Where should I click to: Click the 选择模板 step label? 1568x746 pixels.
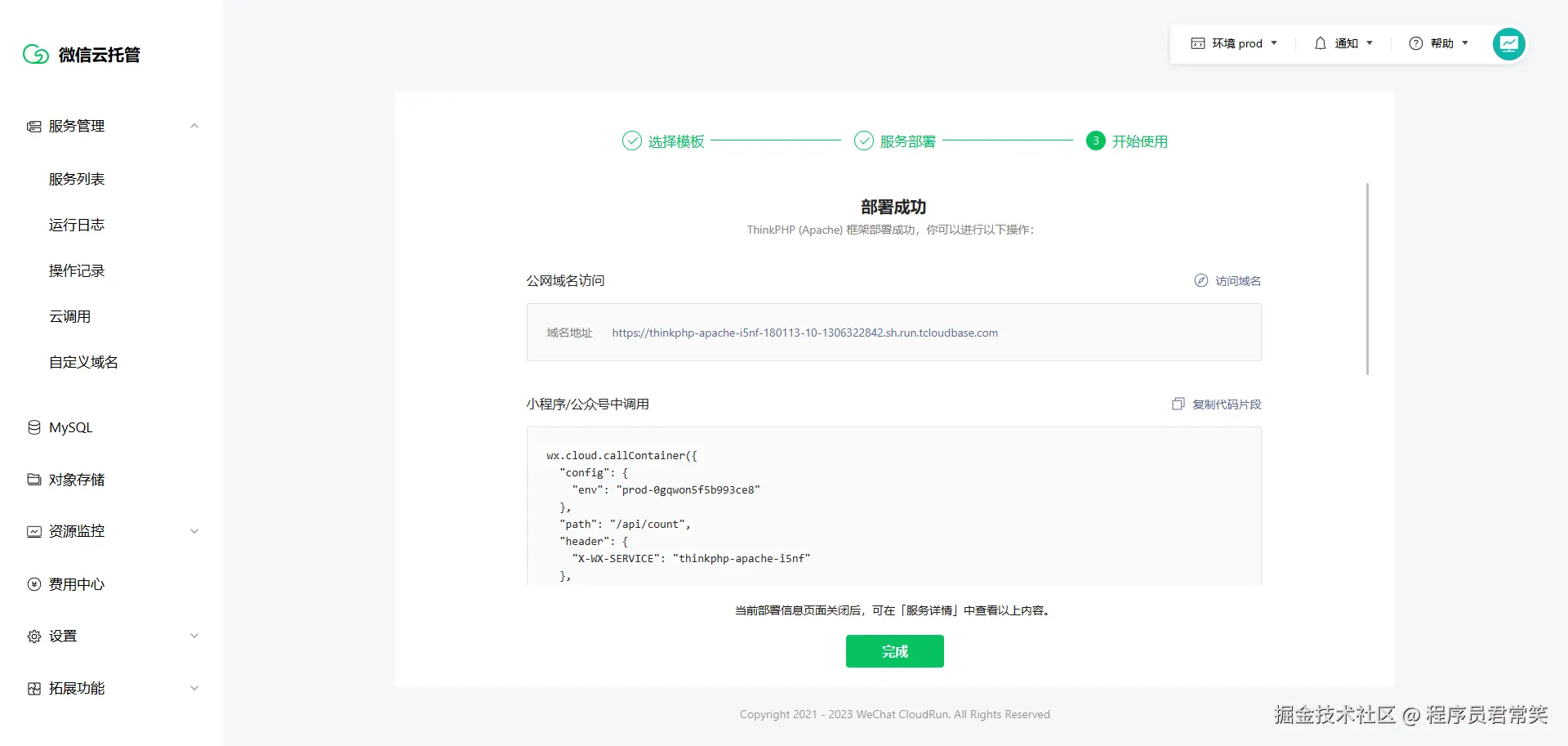[x=676, y=141]
